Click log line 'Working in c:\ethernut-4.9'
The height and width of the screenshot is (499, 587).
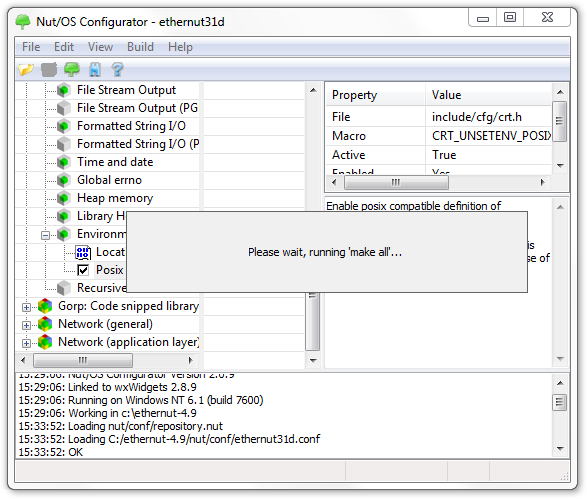[107, 413]
